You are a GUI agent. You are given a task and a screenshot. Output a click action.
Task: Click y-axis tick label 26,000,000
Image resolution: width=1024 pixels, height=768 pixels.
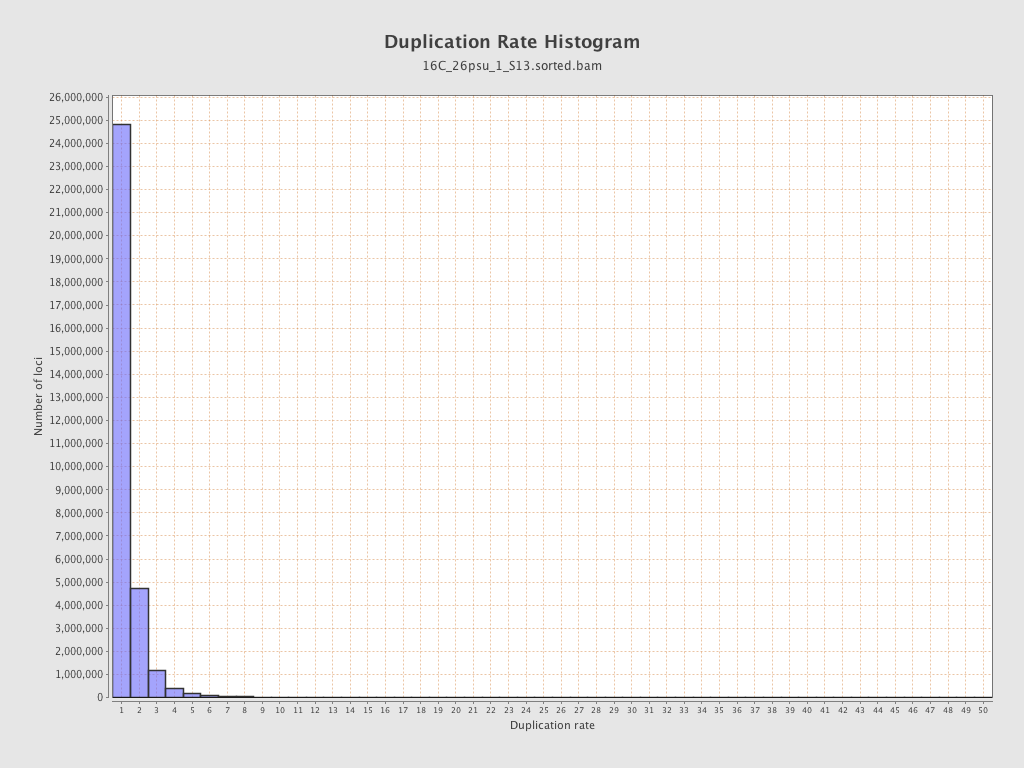coord(76,97)
